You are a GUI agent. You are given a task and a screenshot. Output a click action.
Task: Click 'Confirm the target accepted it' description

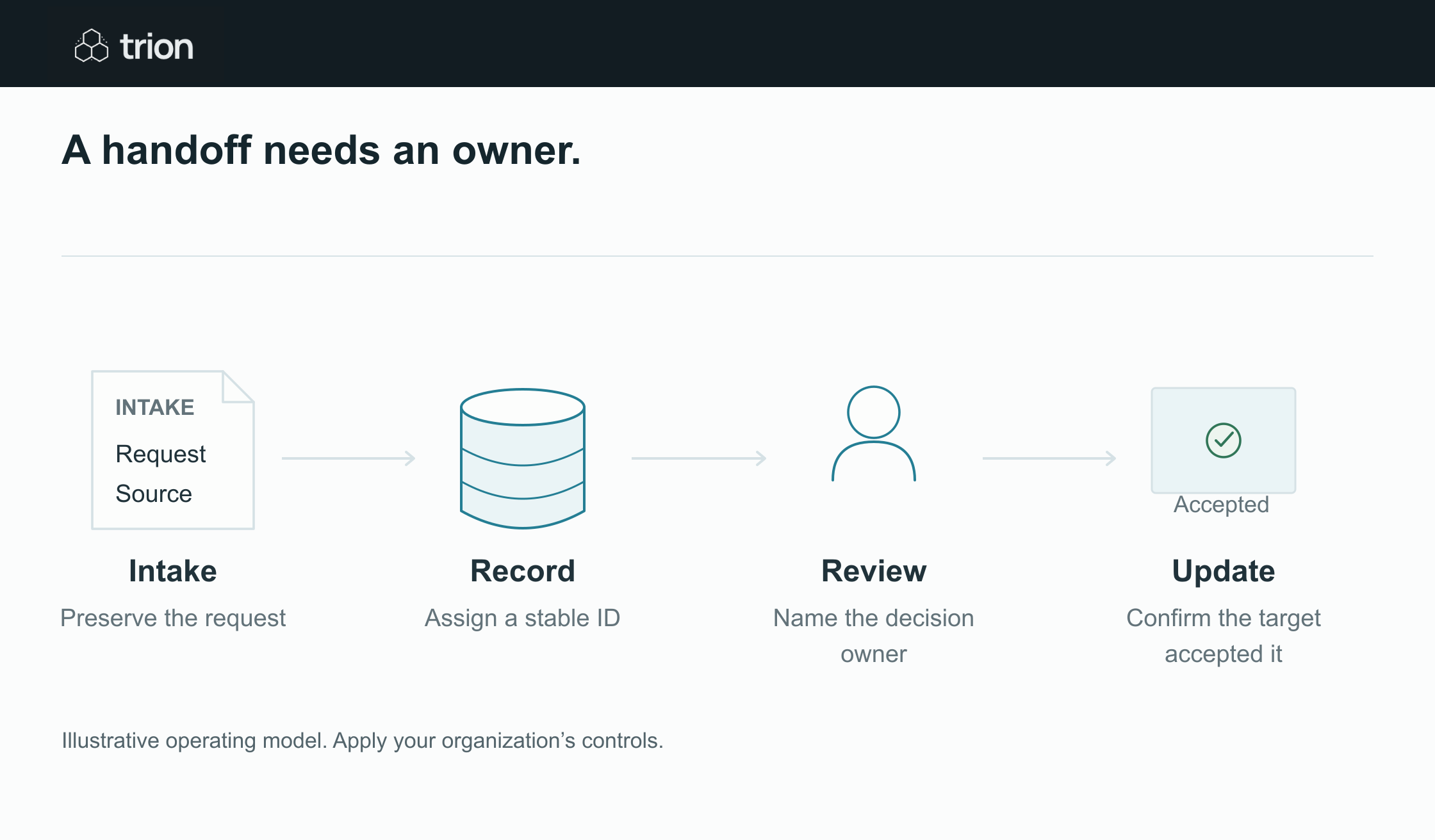point(1224,636)
